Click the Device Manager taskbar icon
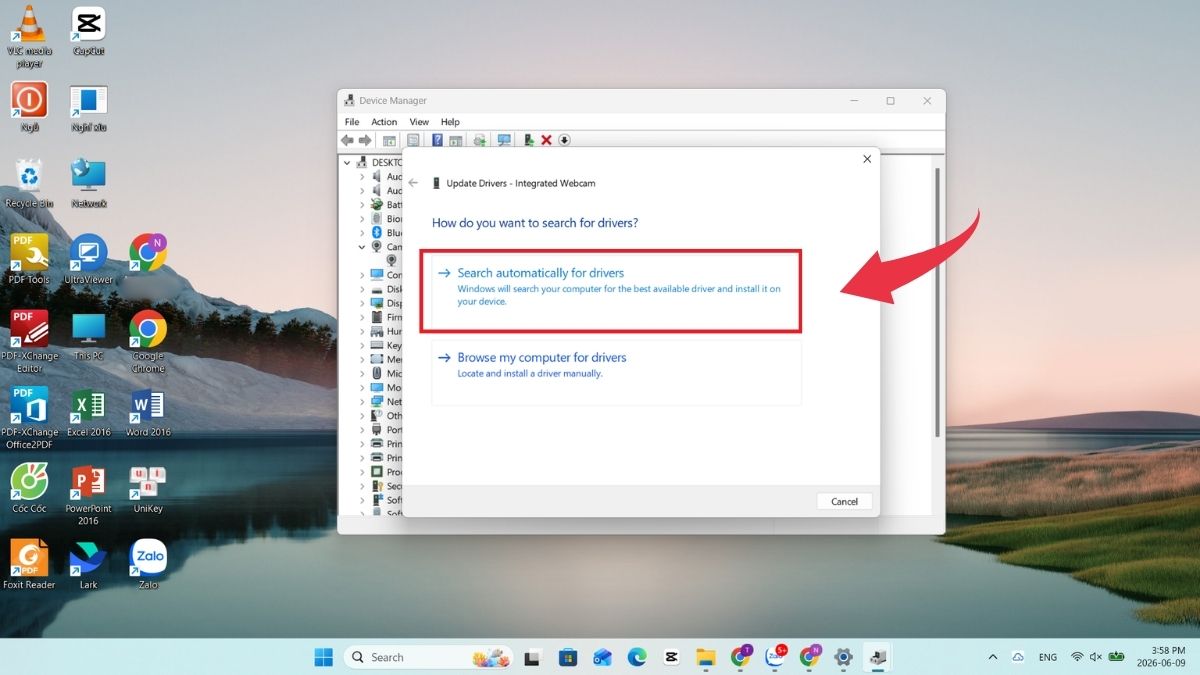The width and height of the screenshot is (1200, 675). [x=877, y=657]
